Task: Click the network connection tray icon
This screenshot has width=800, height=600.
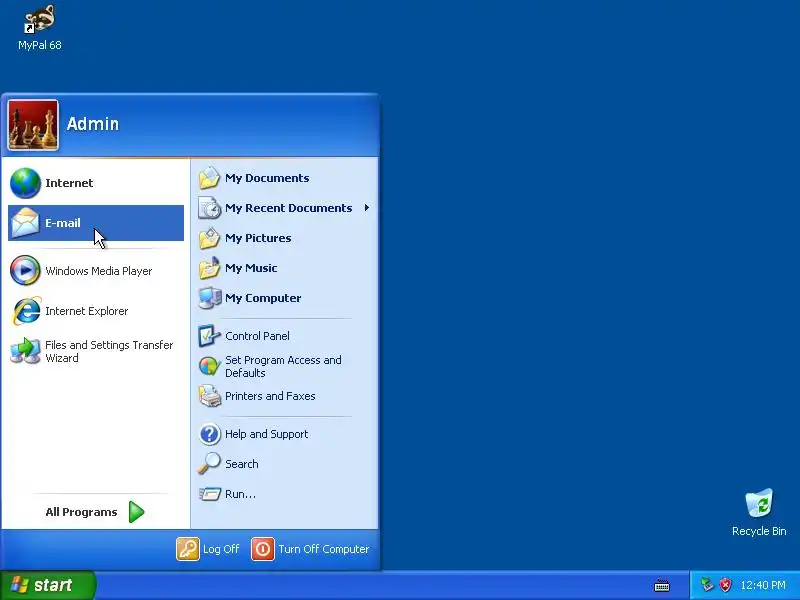Action: pyautogui.click(x=707, y=585)
